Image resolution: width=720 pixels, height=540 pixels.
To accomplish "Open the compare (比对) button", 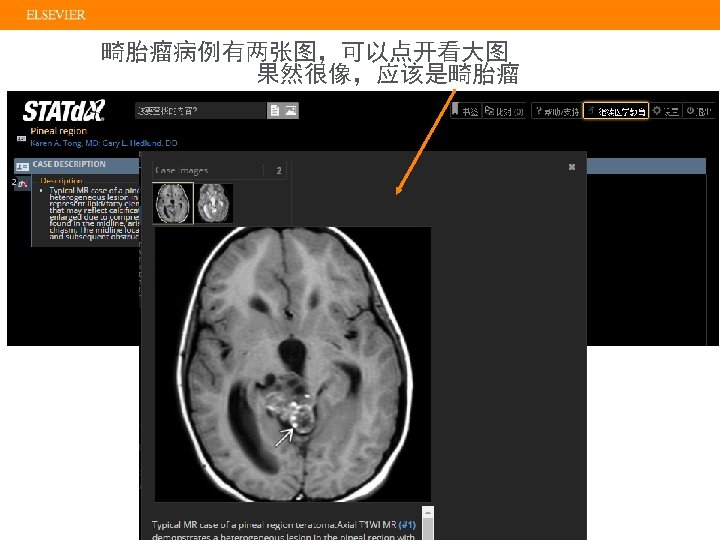I will [x=504, y=111].
